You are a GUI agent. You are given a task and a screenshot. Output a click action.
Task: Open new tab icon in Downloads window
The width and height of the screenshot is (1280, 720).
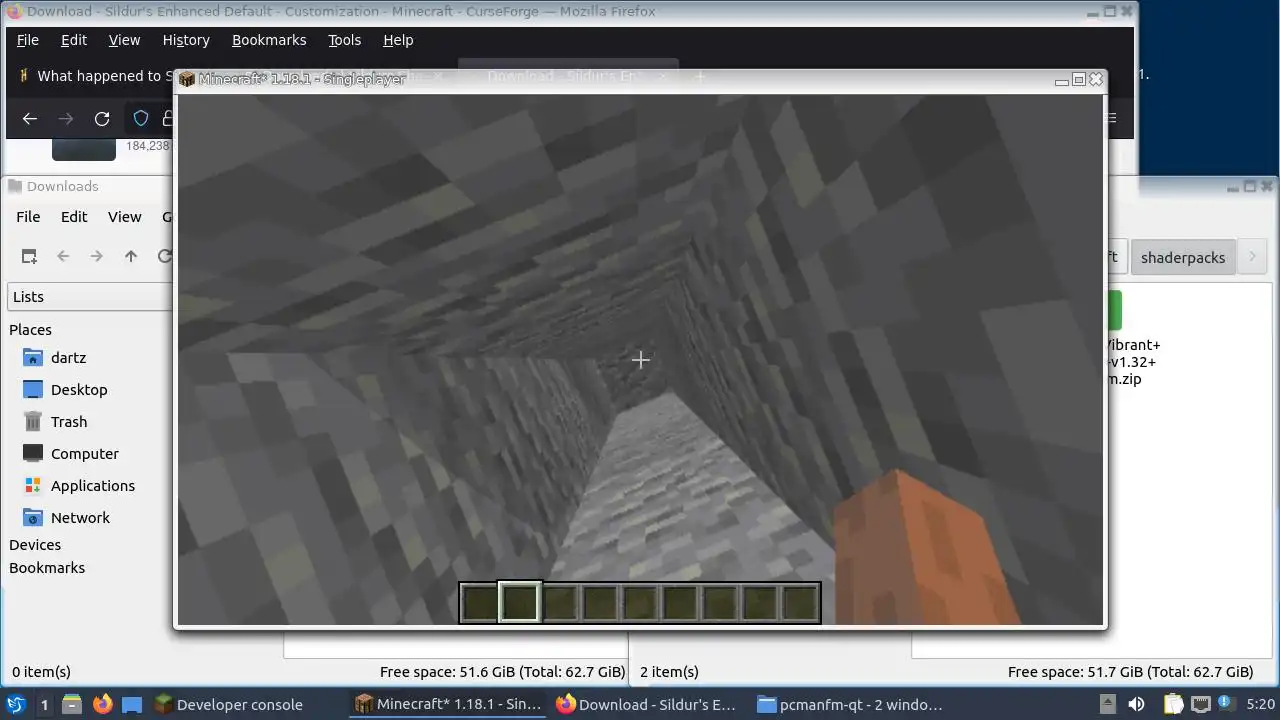tap(29, 256)
